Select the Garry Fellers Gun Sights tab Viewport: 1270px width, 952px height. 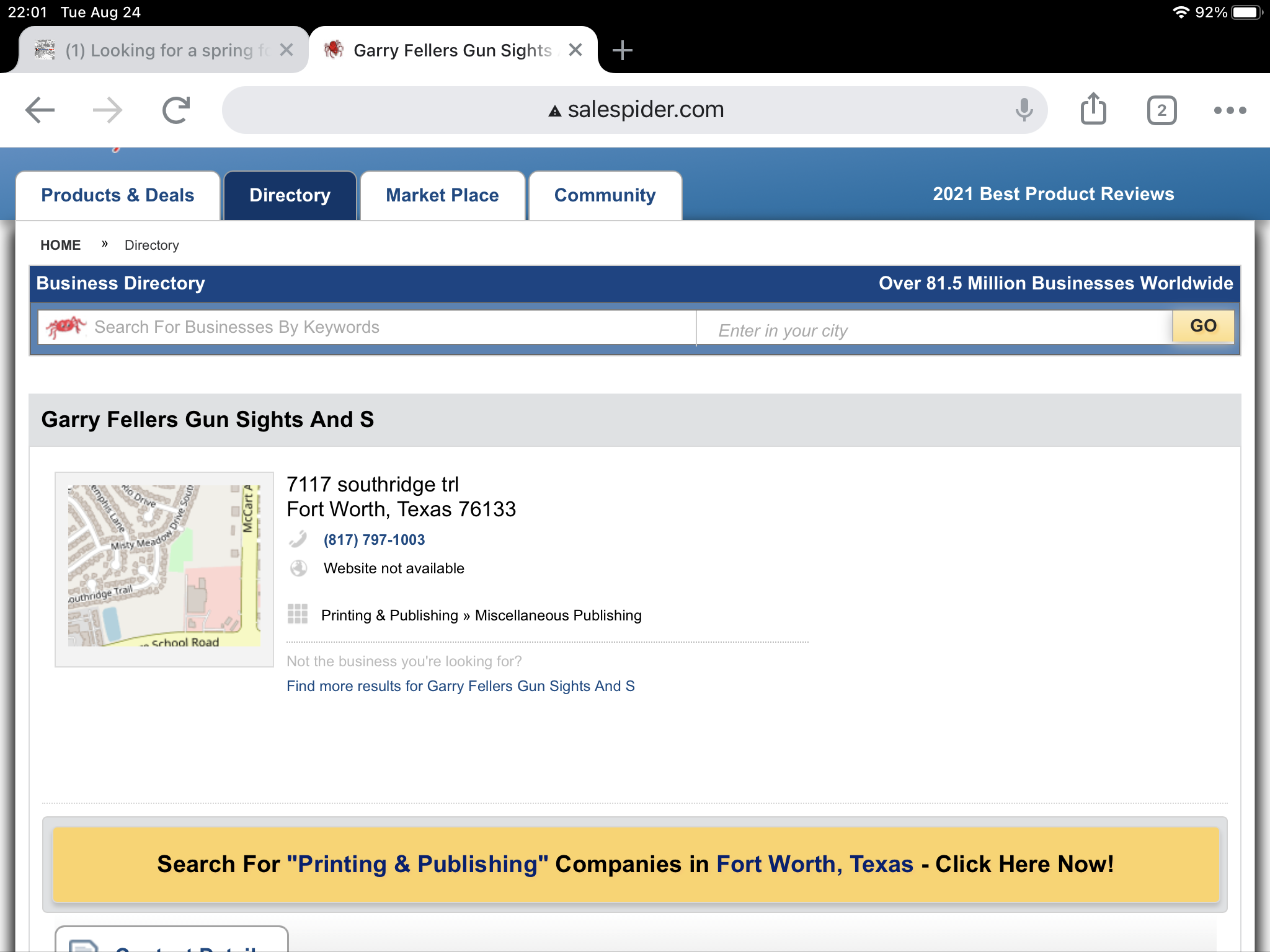pyautogui.click(x=453, y=50)
